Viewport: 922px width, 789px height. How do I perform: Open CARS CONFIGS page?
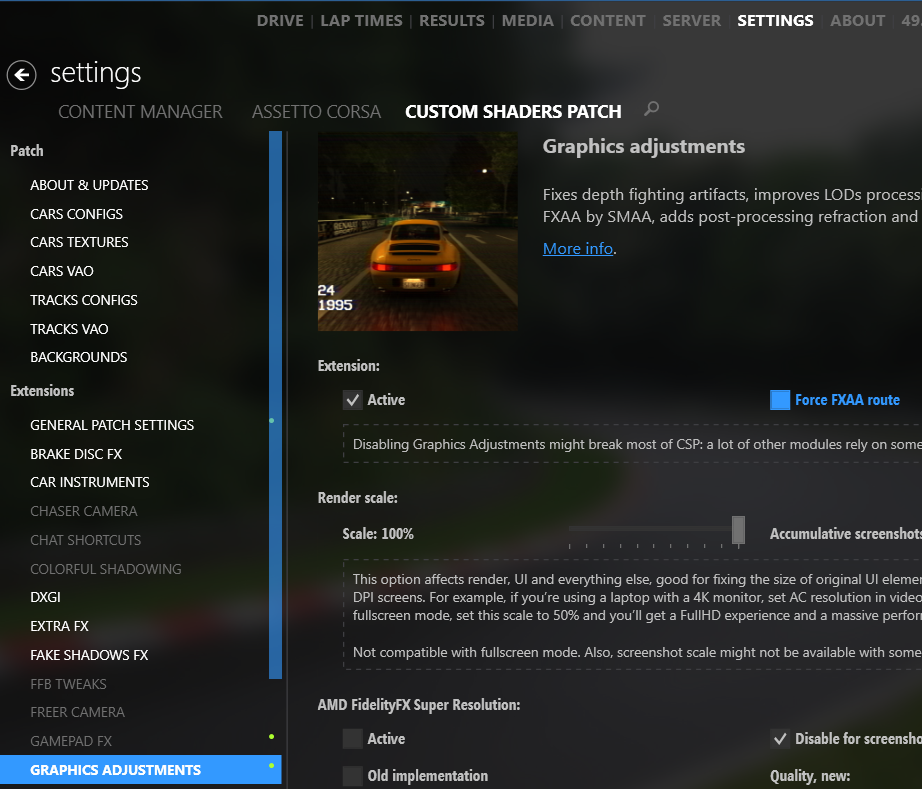click(x=76, y=214)
